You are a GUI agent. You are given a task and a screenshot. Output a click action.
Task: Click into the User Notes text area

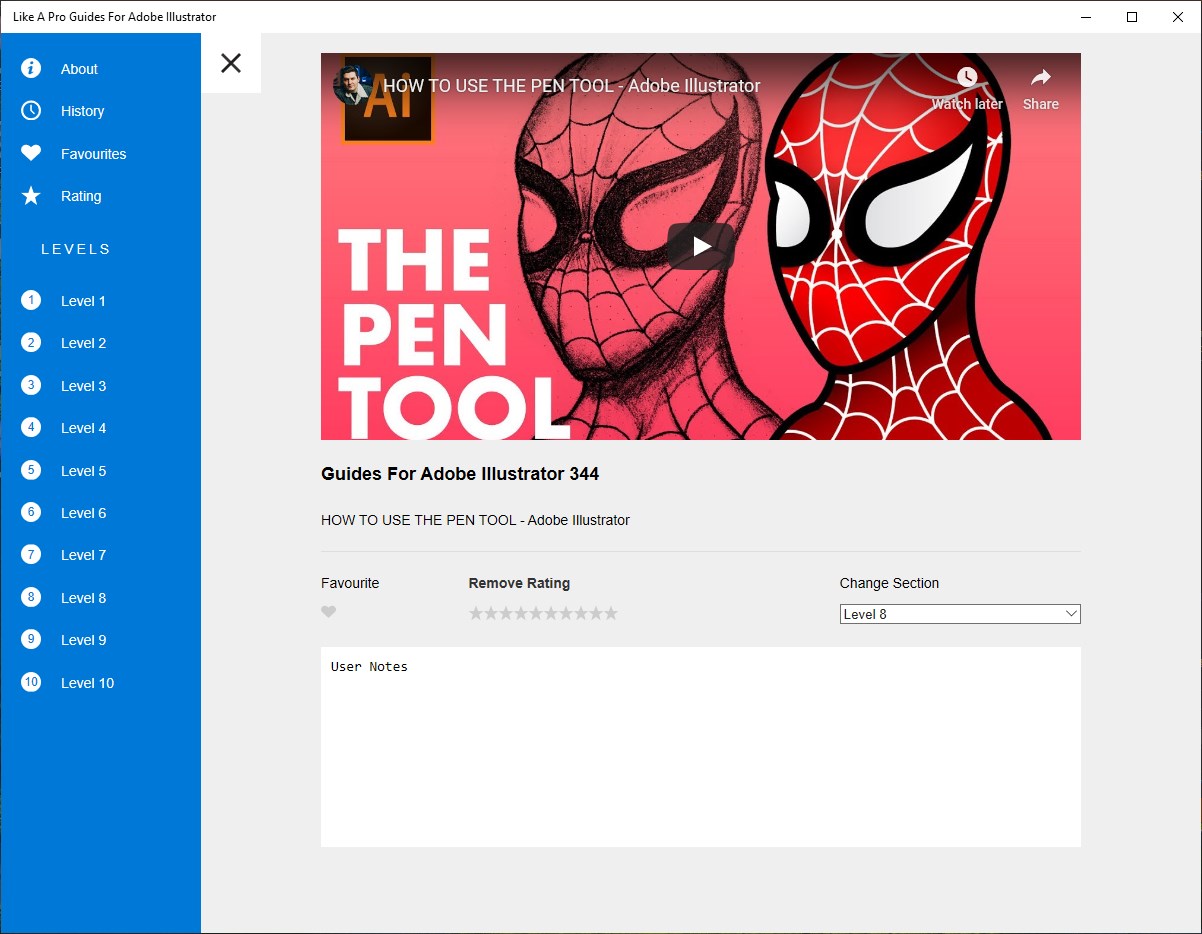coord(701,747)
